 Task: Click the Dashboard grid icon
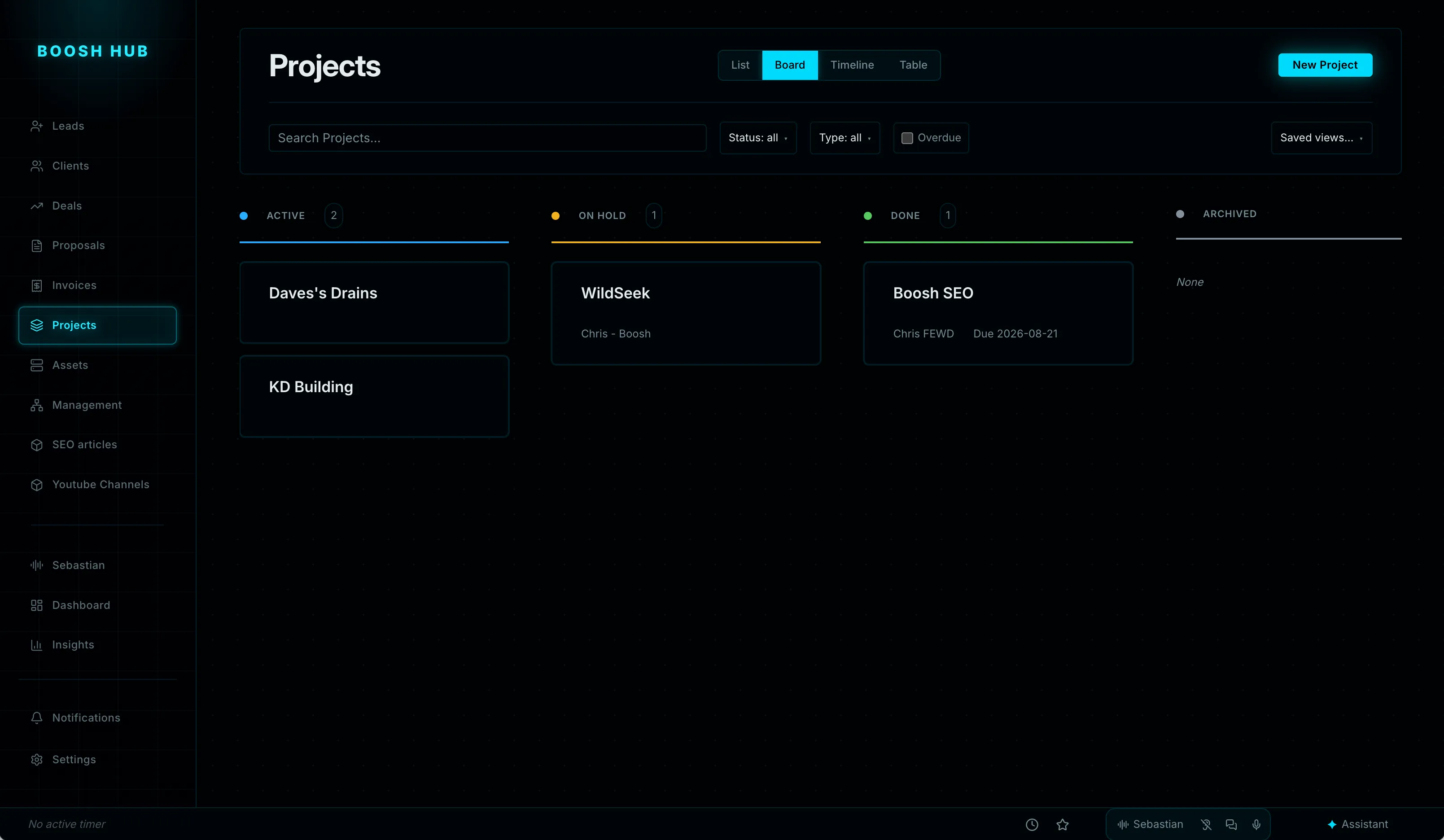(37, 605)
